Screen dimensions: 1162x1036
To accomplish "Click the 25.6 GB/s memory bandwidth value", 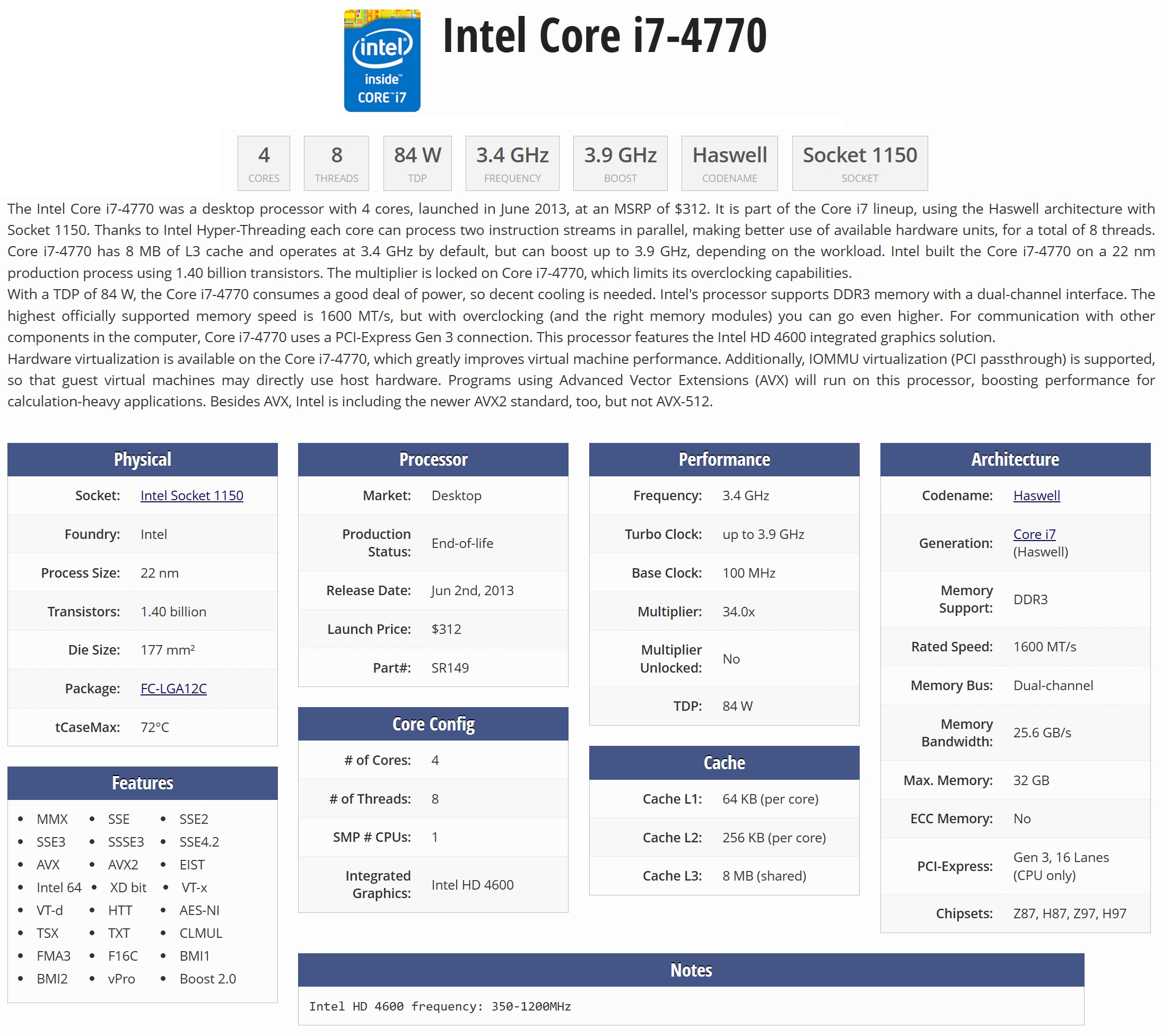I will 1042,733.
